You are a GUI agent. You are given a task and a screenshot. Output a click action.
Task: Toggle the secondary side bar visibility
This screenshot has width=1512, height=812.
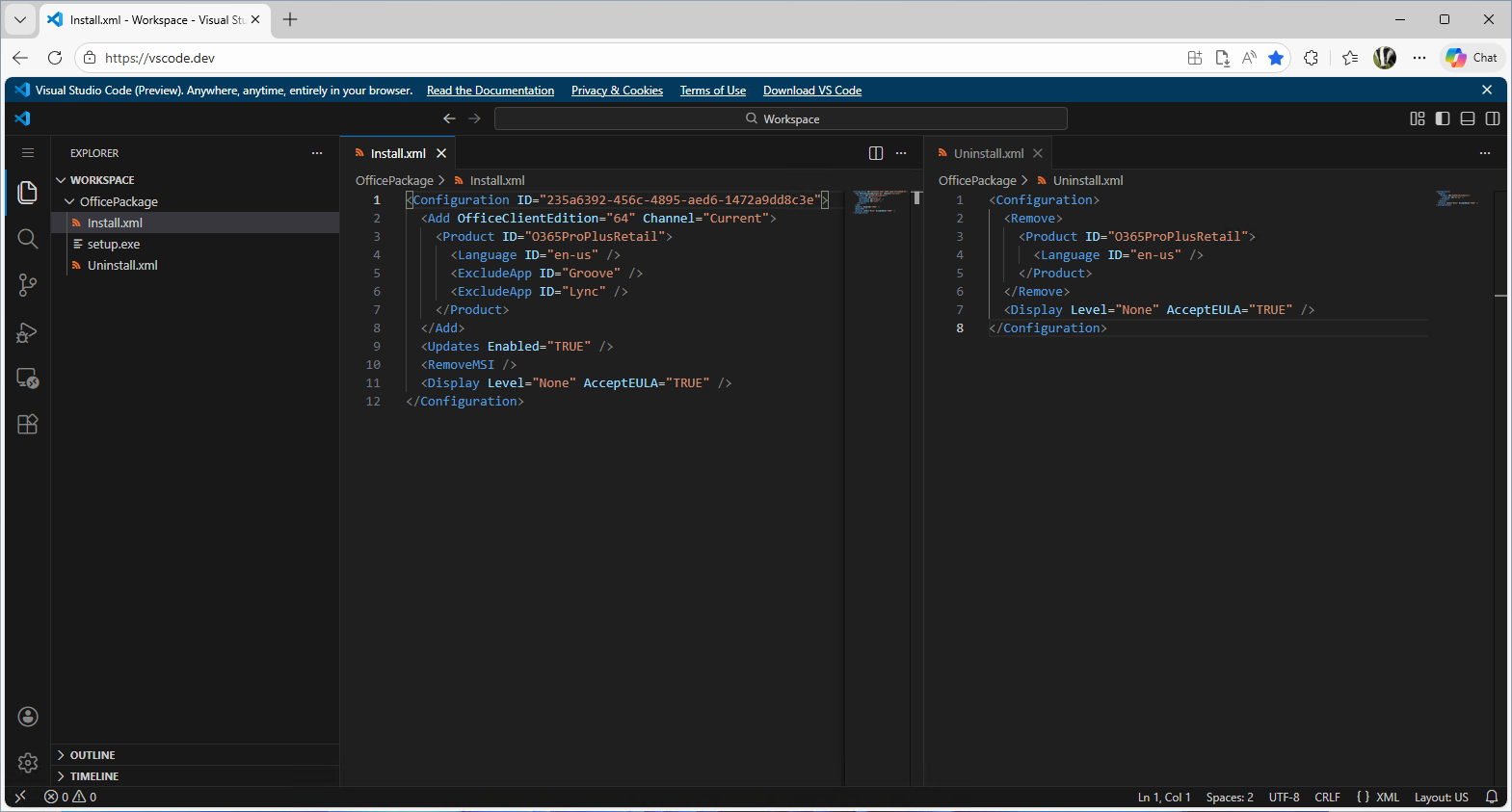pos(1492,118)
